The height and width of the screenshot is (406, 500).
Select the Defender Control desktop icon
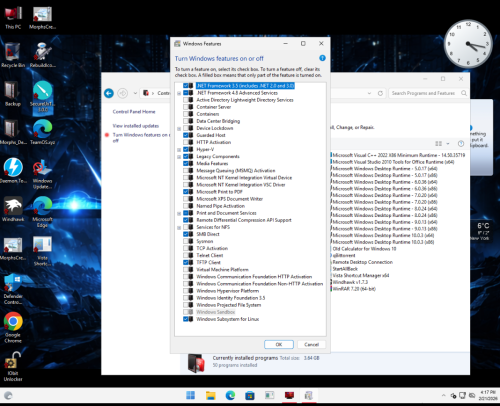pyautogui.click(x=13, y=289)
